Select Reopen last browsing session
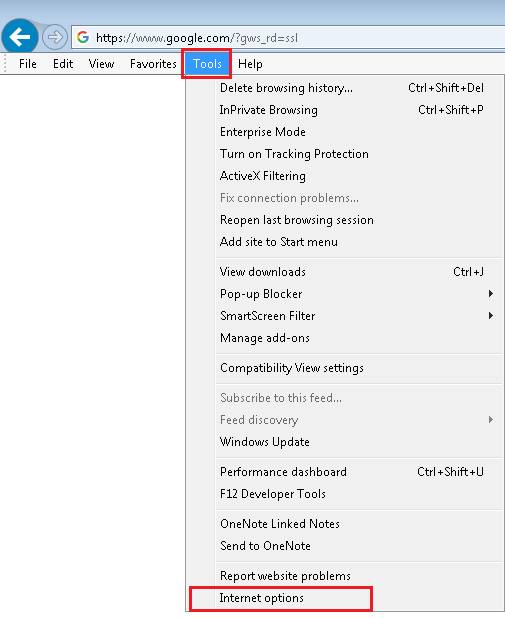 click(x=345, y=220)
